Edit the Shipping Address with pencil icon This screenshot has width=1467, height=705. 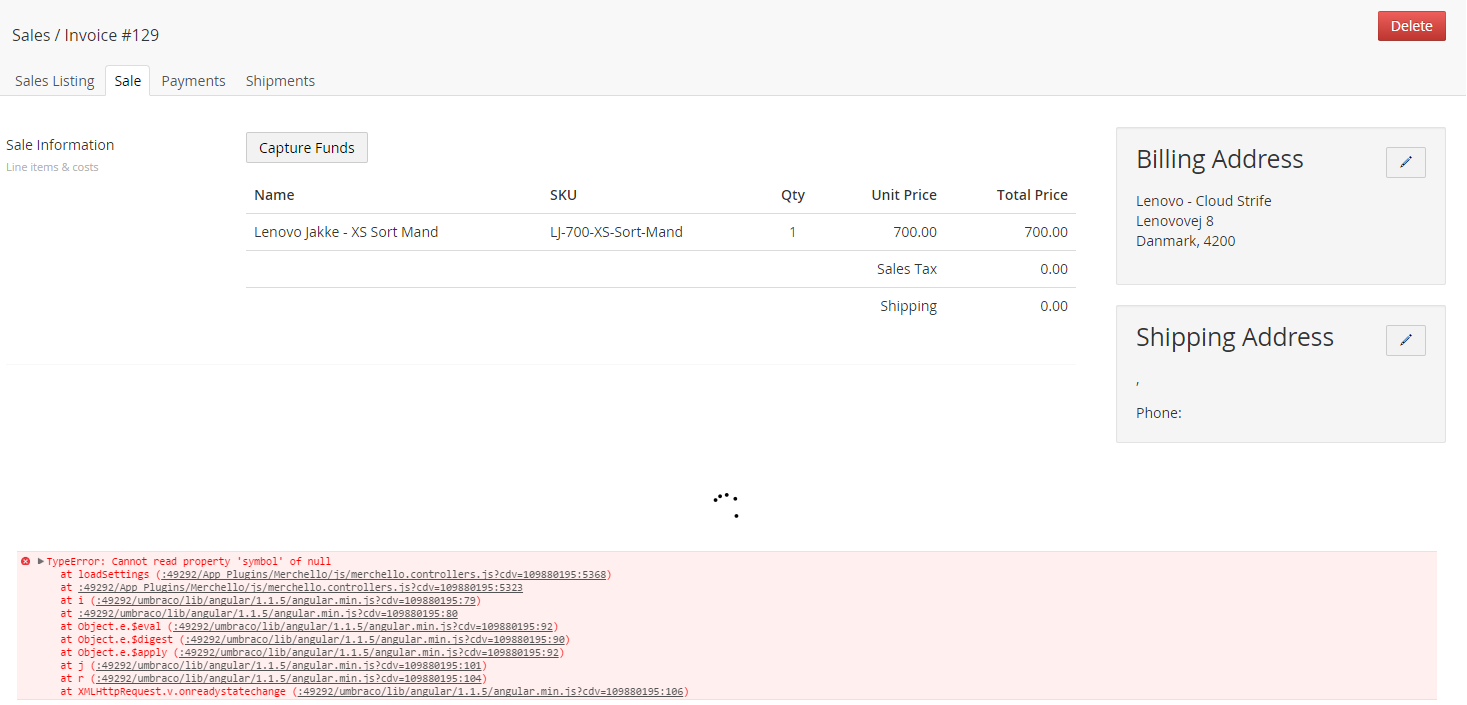(x=1405, y=340)
